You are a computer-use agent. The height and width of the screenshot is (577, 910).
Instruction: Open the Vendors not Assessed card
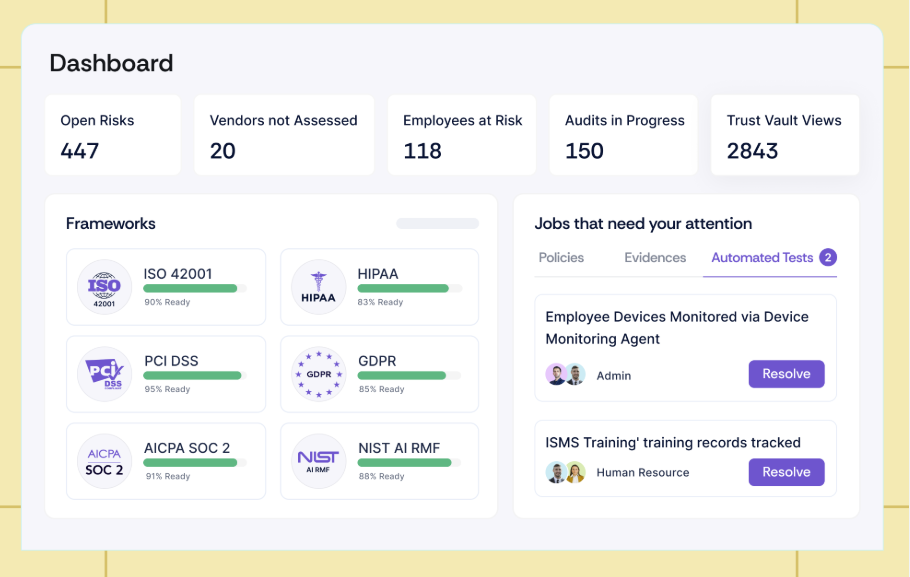pyautogui.click(x=284, y=135)
